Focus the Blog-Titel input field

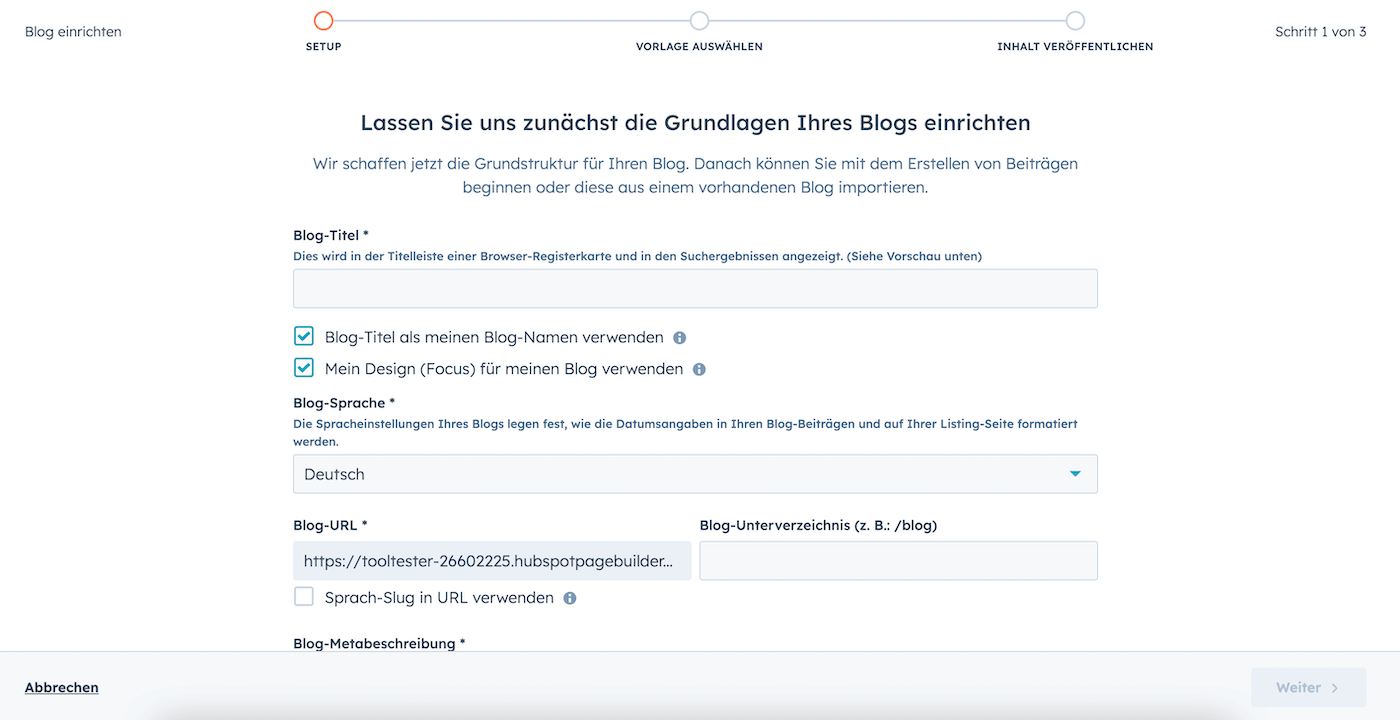[x=695, y=288]
